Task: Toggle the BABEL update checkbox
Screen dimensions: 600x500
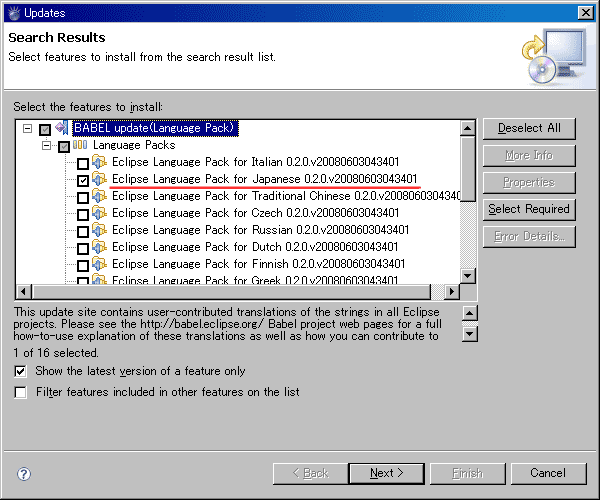Action: pyautogui.click(x=45, y=130)
